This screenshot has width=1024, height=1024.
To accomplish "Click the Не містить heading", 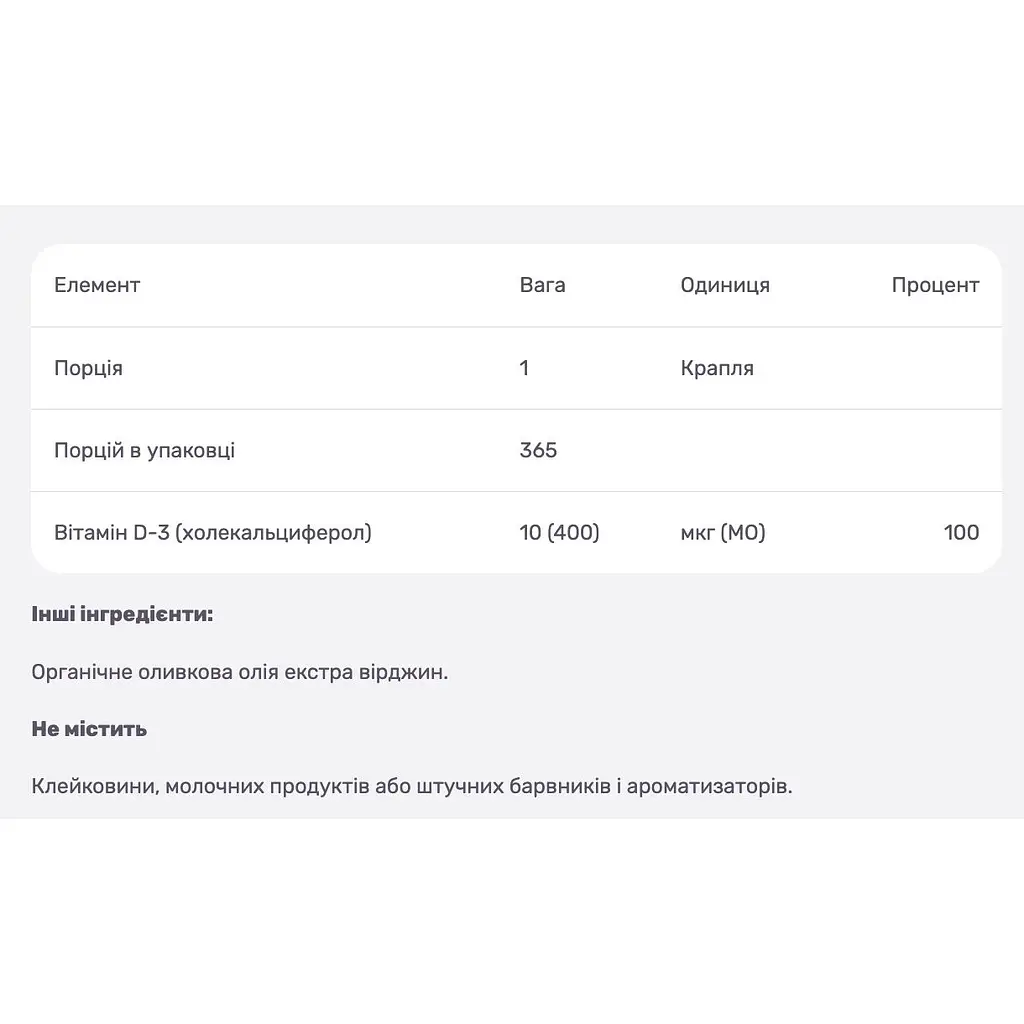I will point(89,729).
